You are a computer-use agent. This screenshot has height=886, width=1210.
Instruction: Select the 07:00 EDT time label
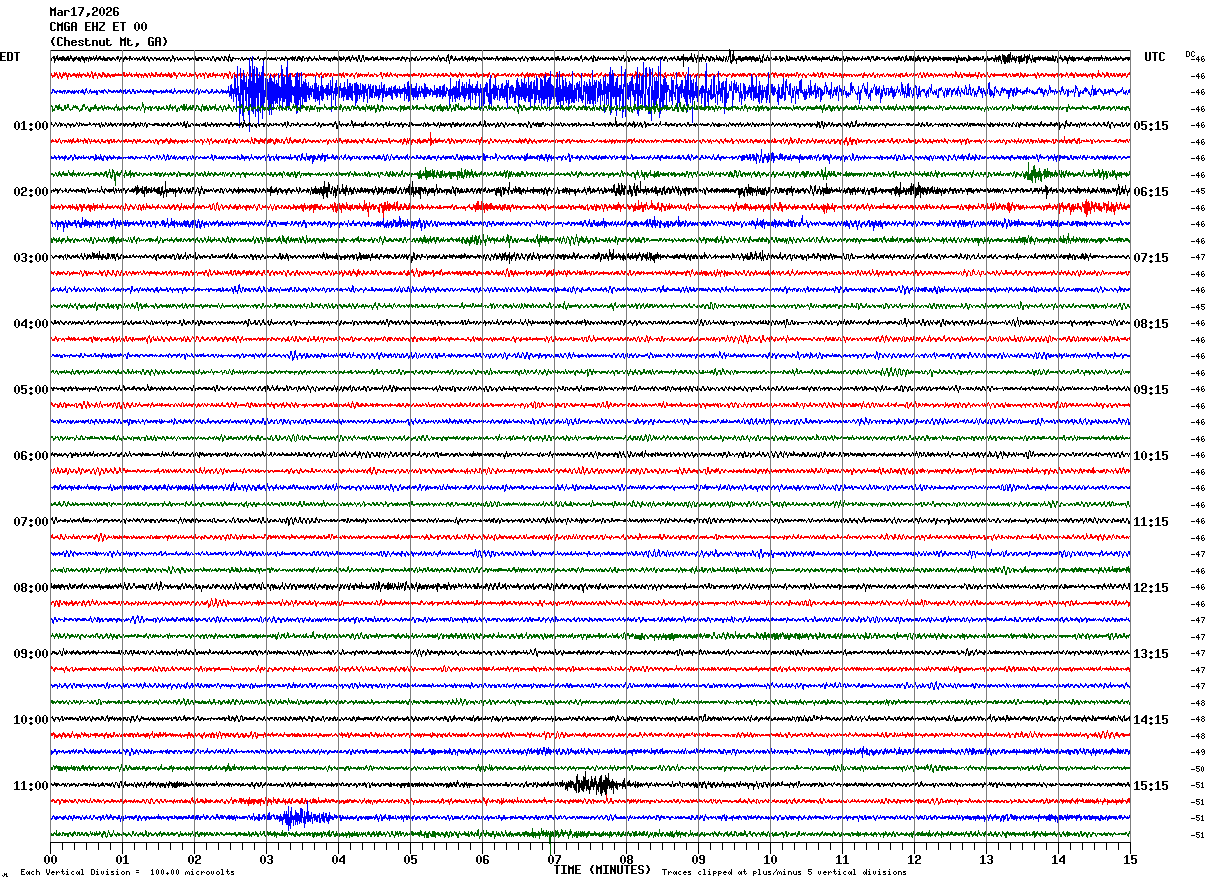(x=31, y=522)
